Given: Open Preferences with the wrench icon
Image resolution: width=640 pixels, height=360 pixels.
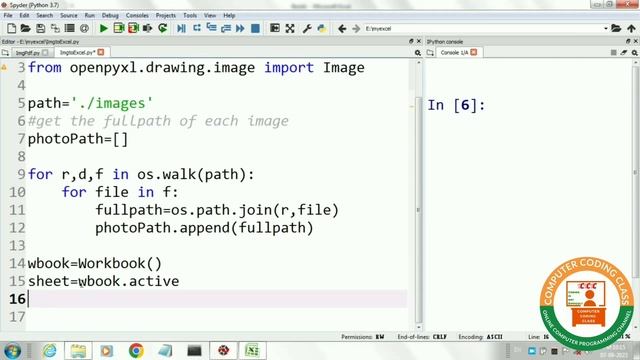Looking at the screenshot, I should pos(307,28).
